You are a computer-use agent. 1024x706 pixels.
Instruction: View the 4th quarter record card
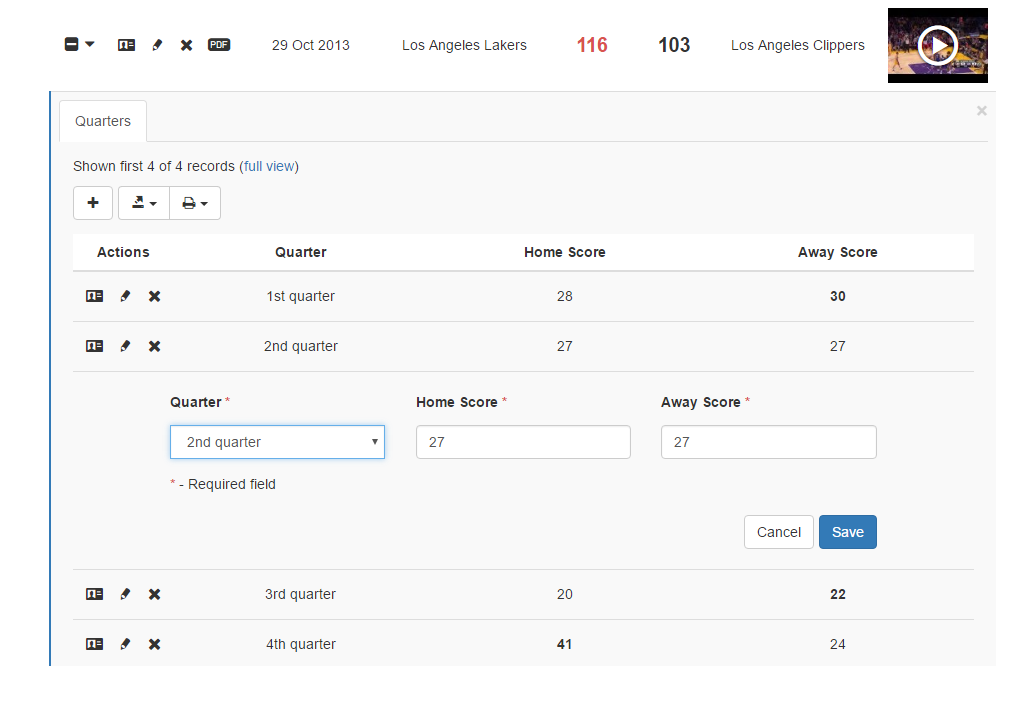tap(94, 644)
